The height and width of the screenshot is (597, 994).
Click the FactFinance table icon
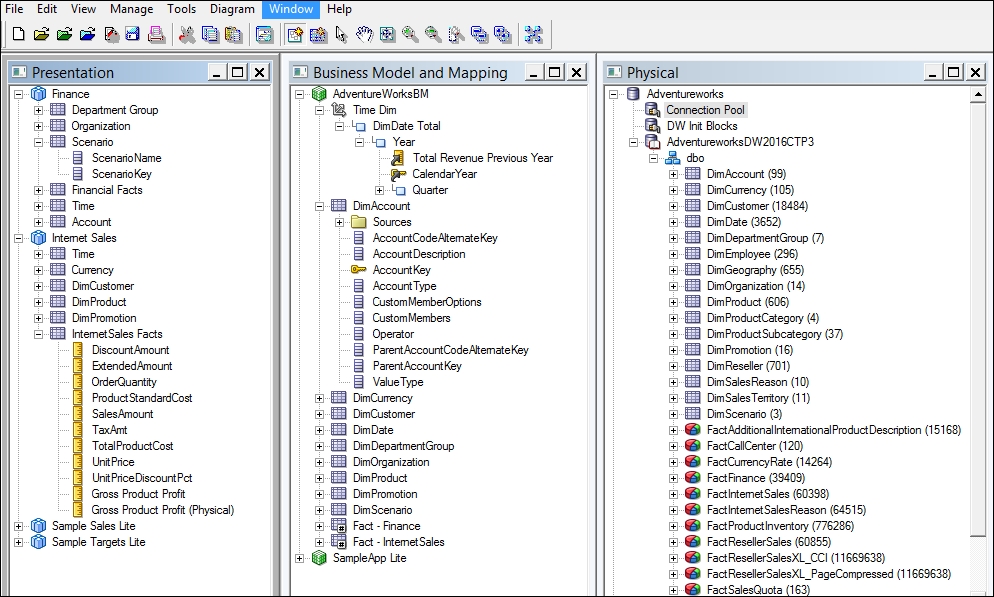(693, 478)
